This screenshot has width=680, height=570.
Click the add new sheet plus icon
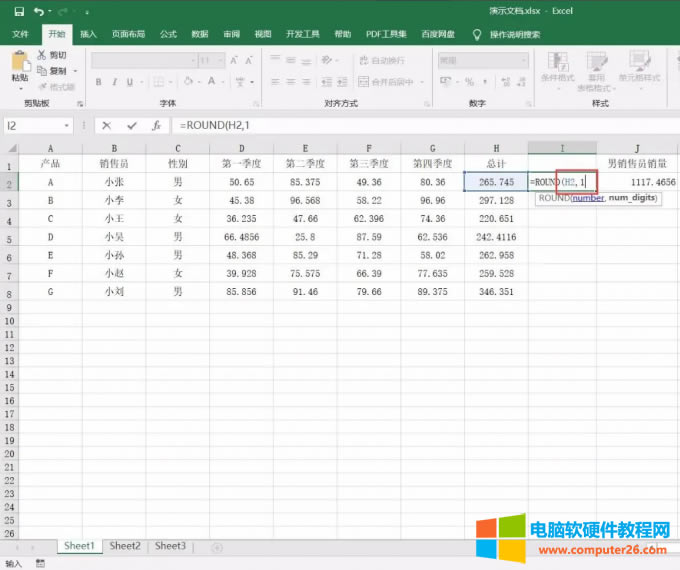pos(217,547)
